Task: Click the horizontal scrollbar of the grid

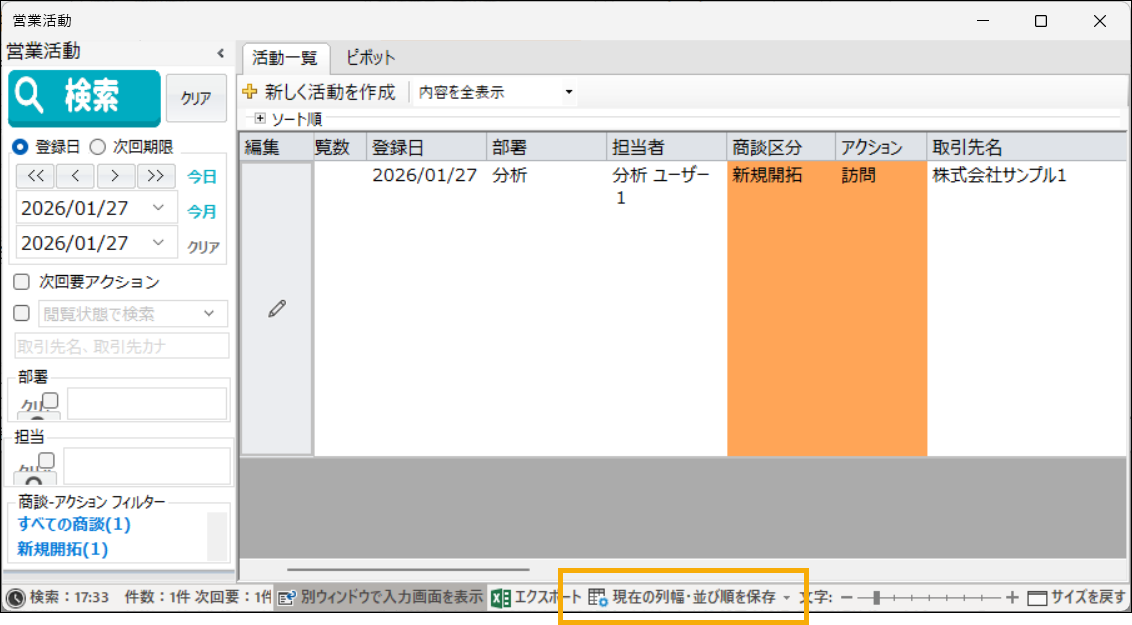Action: click(x=408, y=569)
